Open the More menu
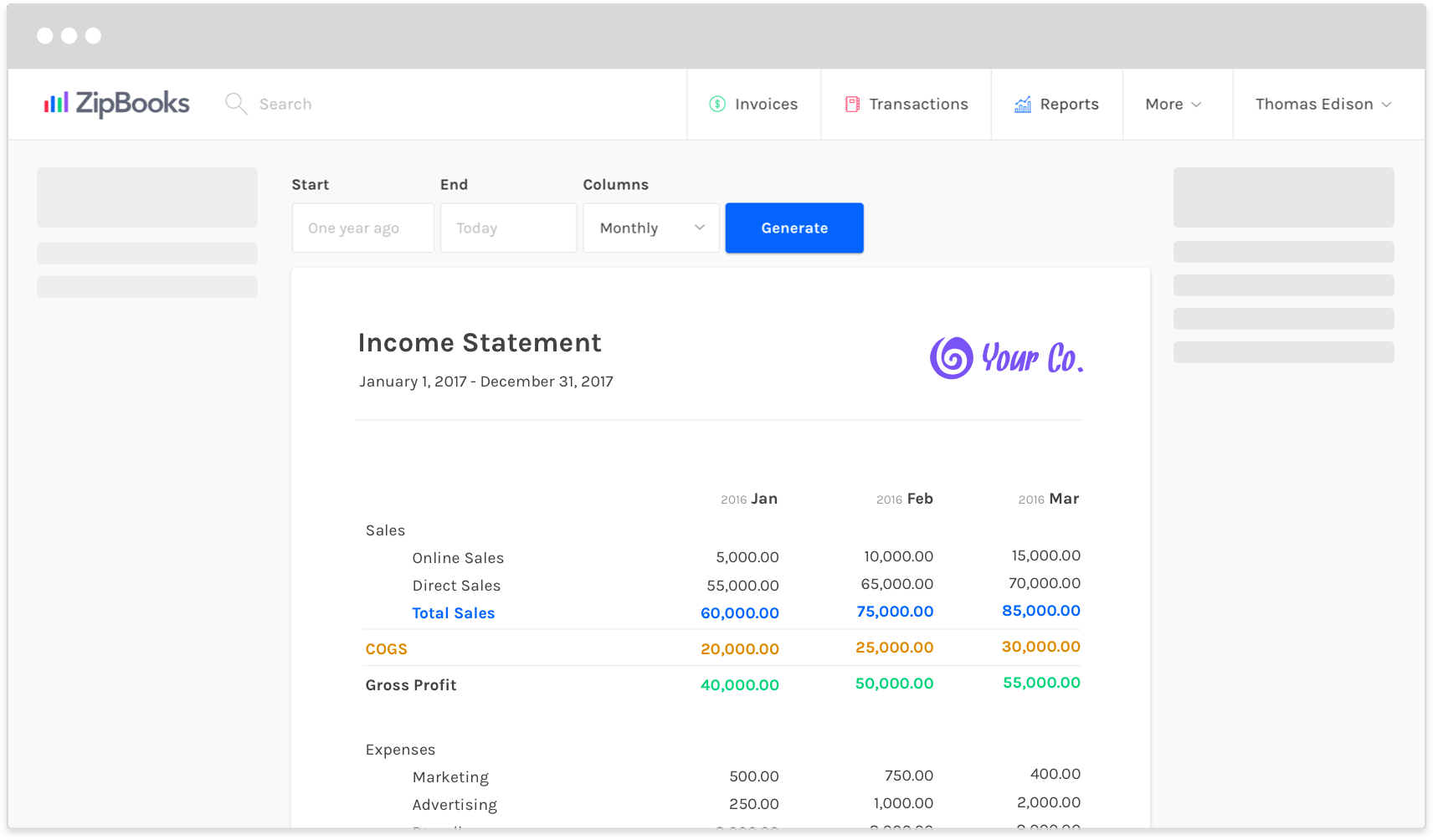Image resolution: width=1433 pixels, height=840 pixels. (1173, 104)
